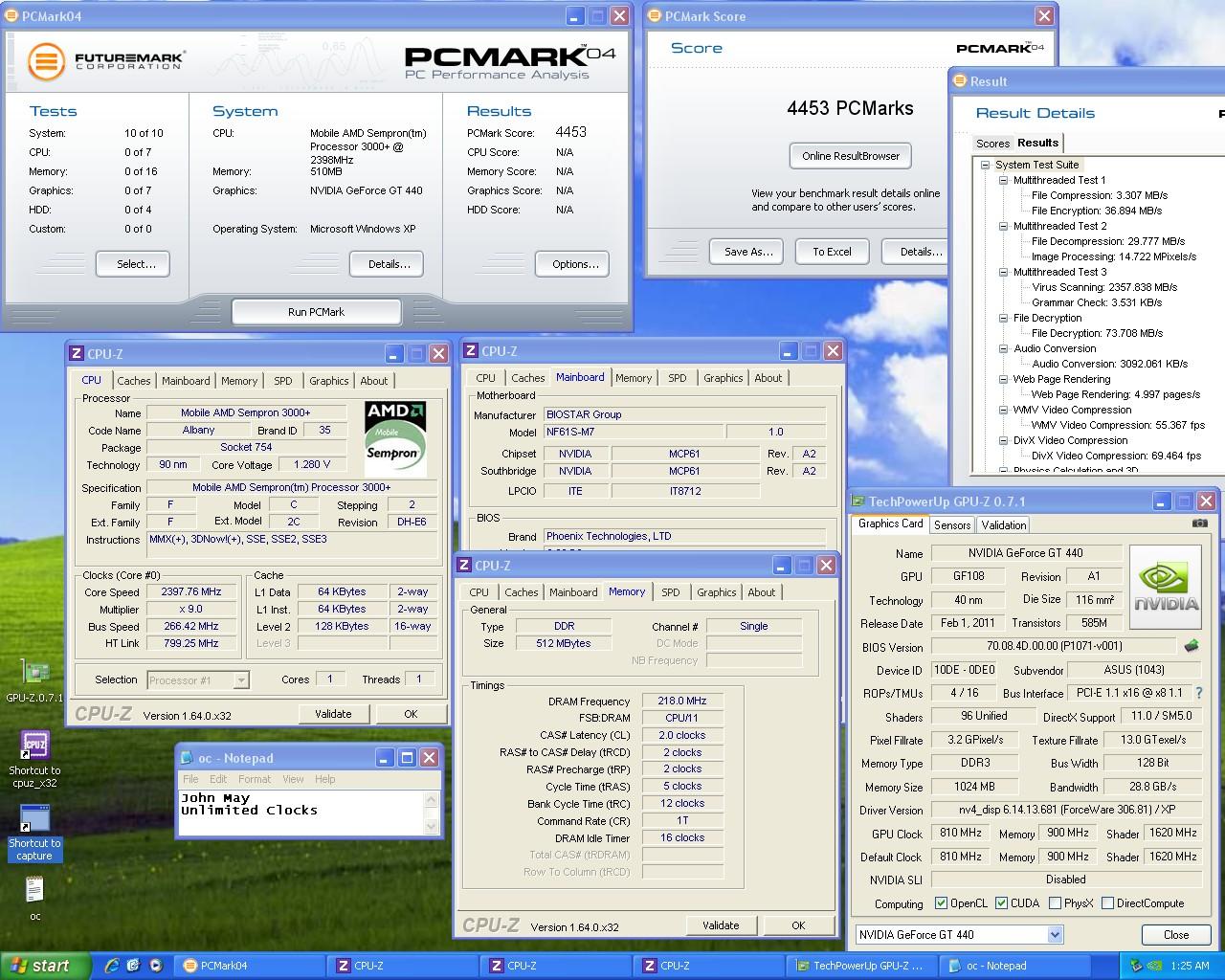
Task: Click Notepad's scrollbar down arrow
Action: (x=431, y=826)
